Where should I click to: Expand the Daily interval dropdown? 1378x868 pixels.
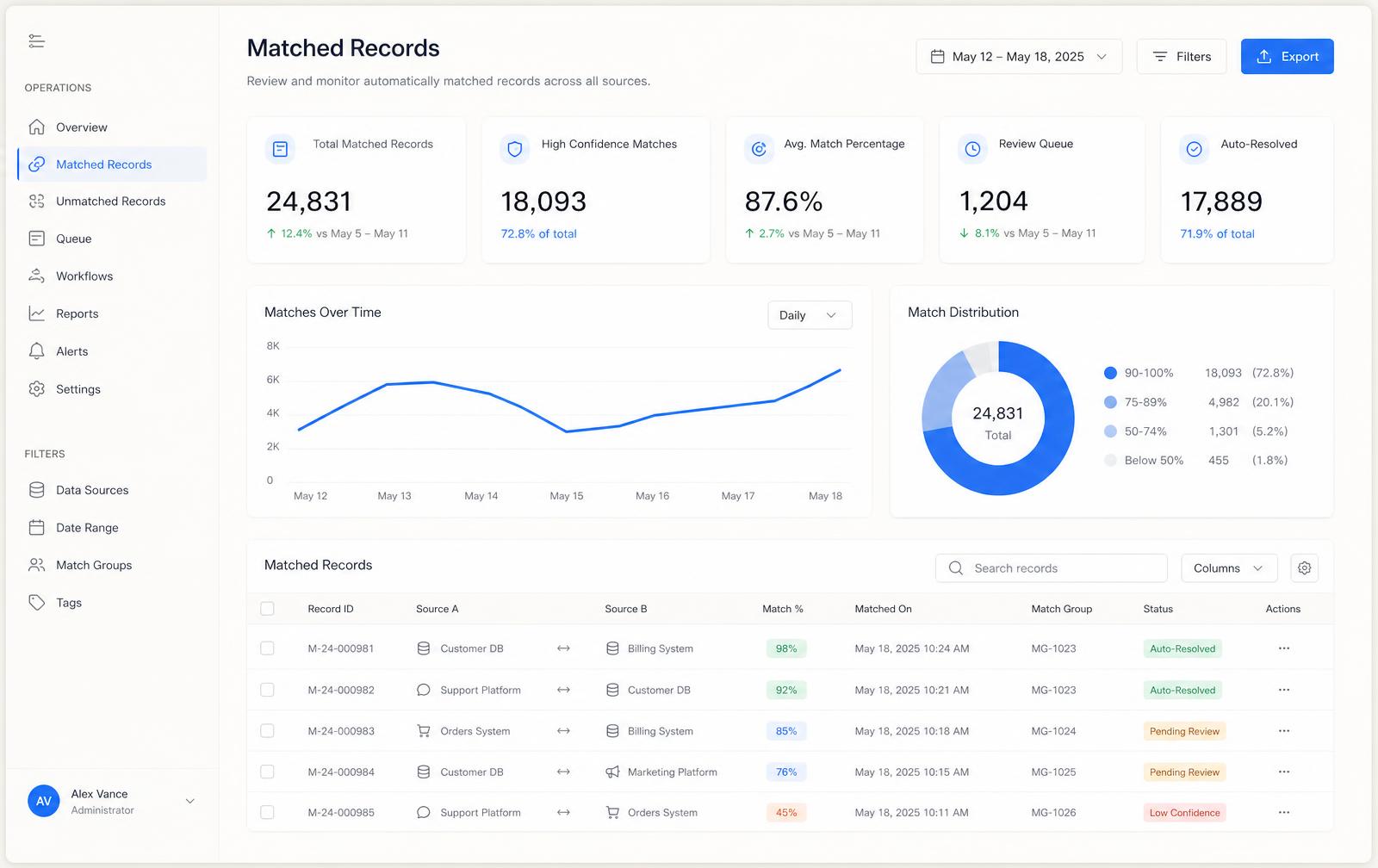[x=810, y=315]
